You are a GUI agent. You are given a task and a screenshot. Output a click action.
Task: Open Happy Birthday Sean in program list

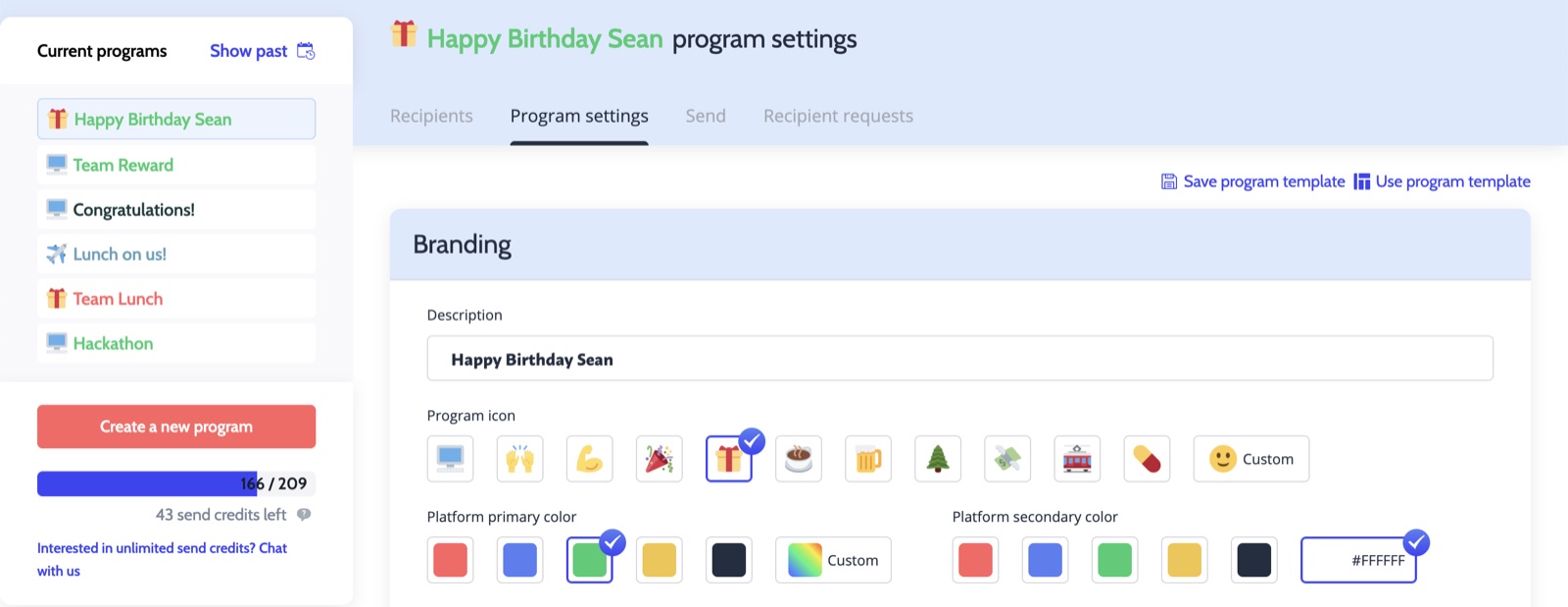[x=176, y=119]
